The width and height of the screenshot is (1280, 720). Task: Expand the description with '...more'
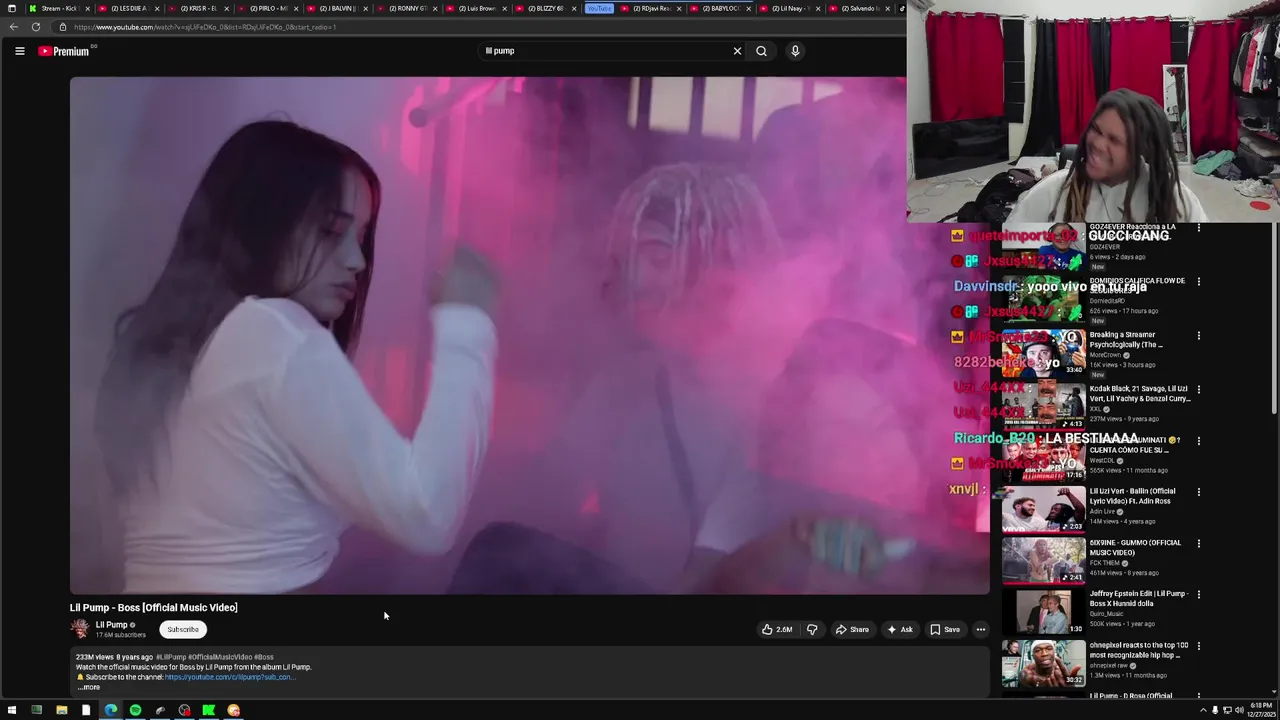click(89, 687)
